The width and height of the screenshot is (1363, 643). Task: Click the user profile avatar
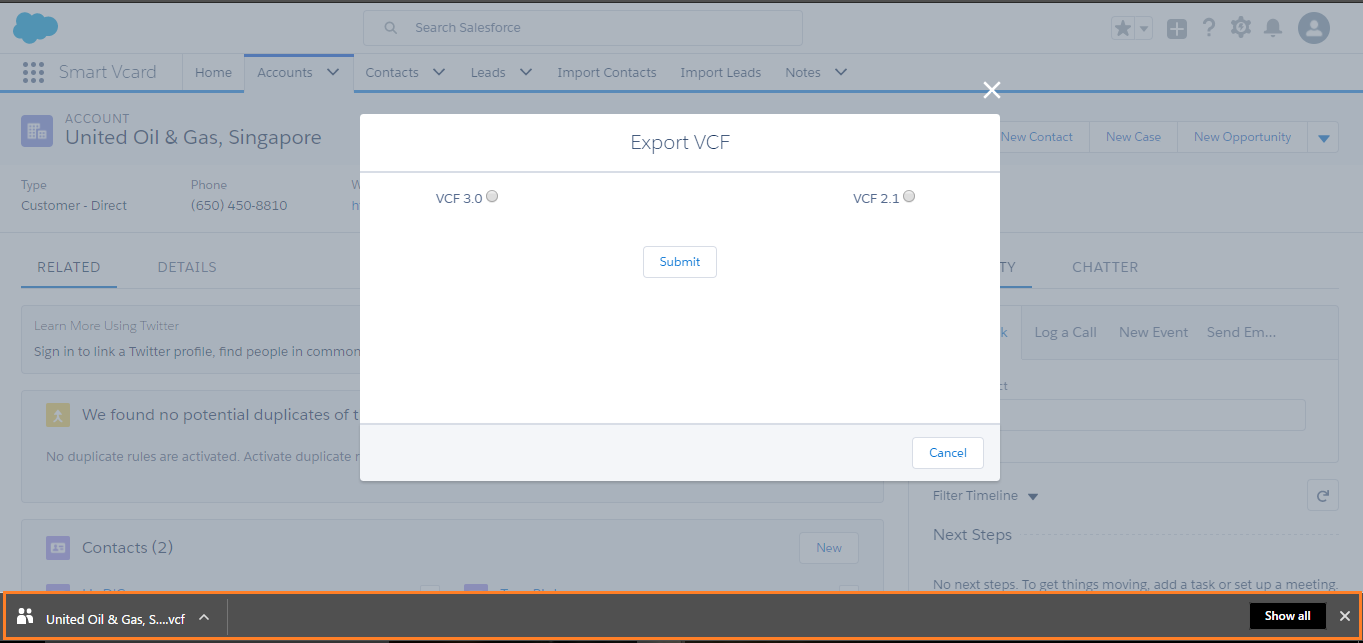pos(1313,28)
